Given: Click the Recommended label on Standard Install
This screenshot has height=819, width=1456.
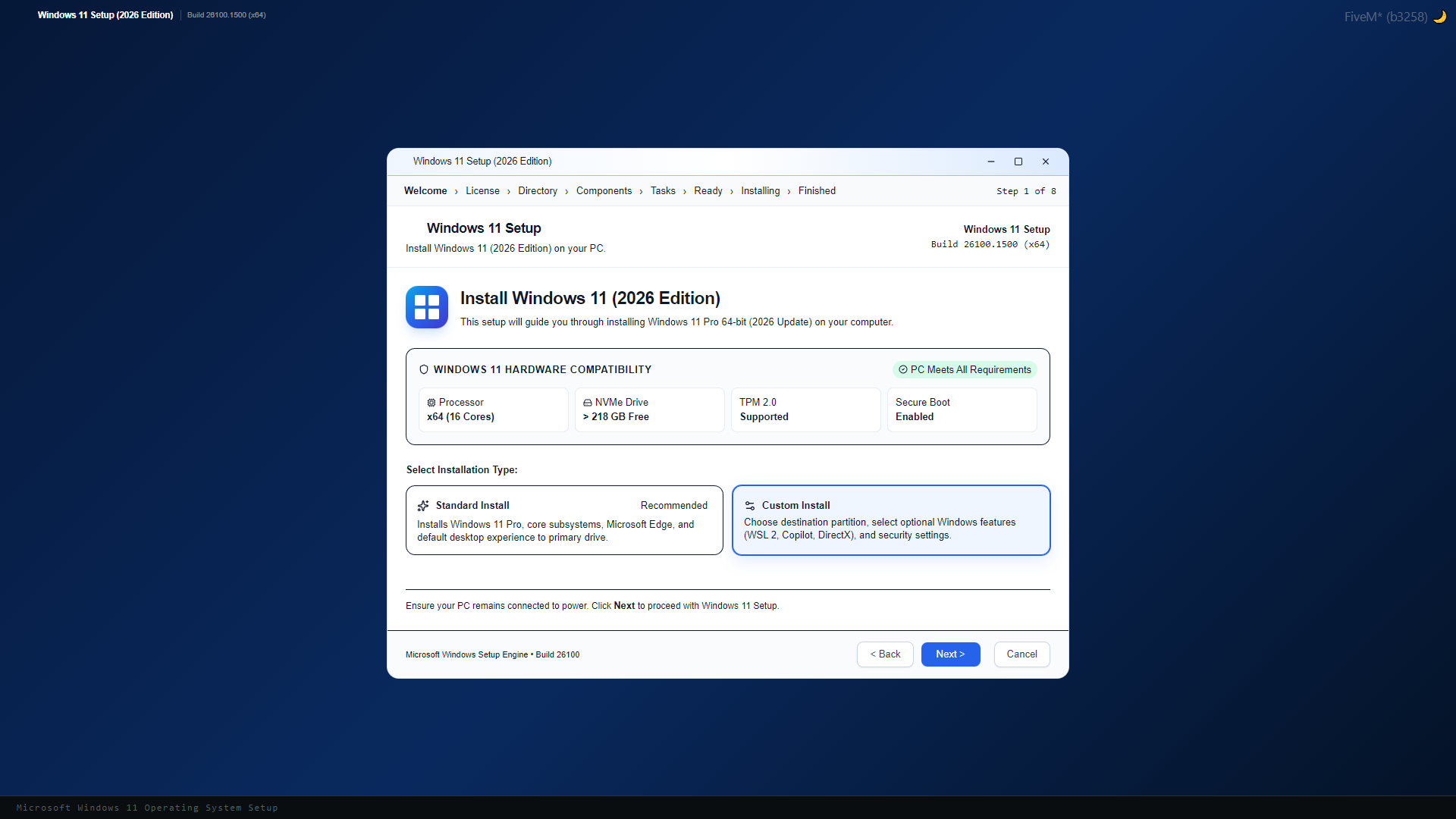Looking at the screenshot, I should (673, 506).
